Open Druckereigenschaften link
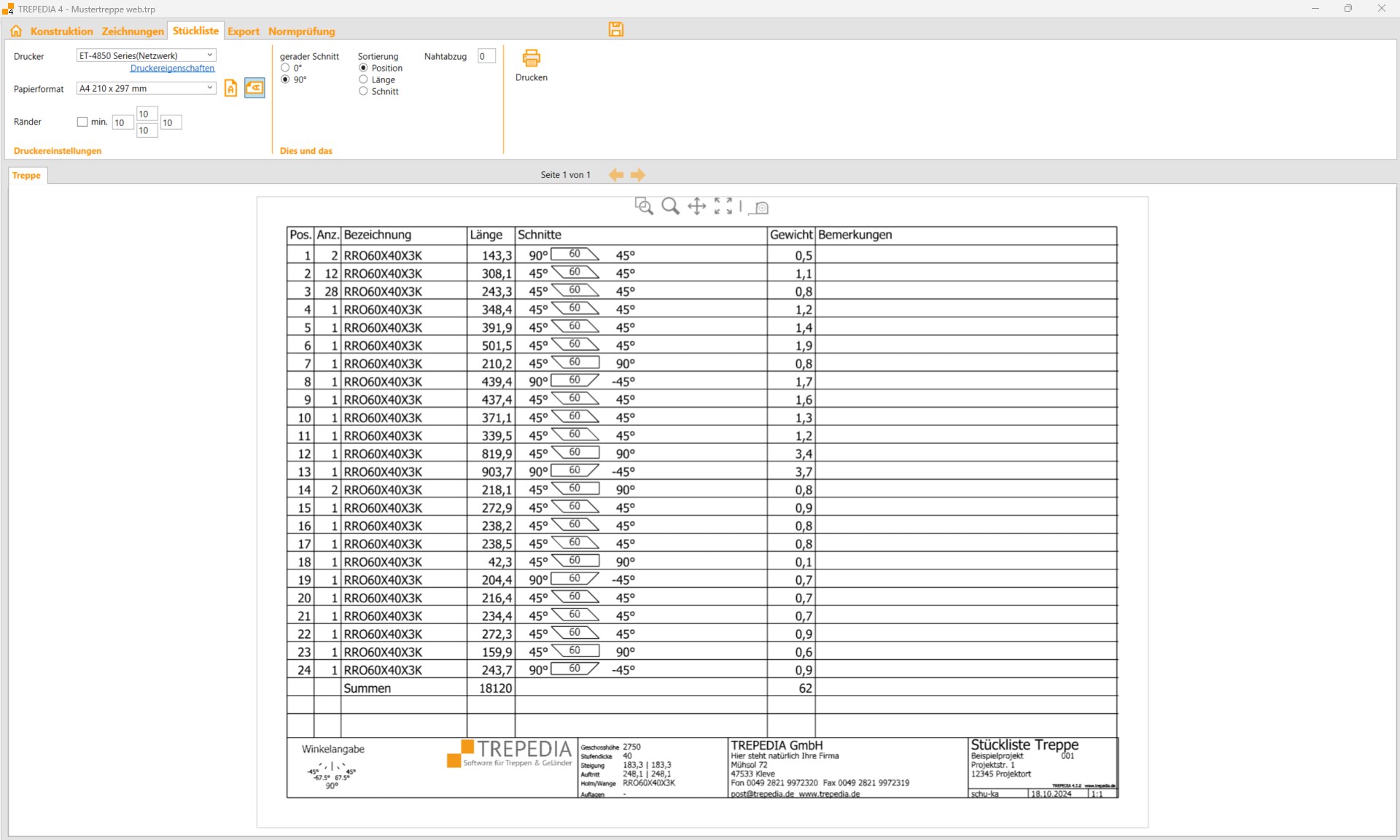 pyautogui.click(x=172, y=69)
